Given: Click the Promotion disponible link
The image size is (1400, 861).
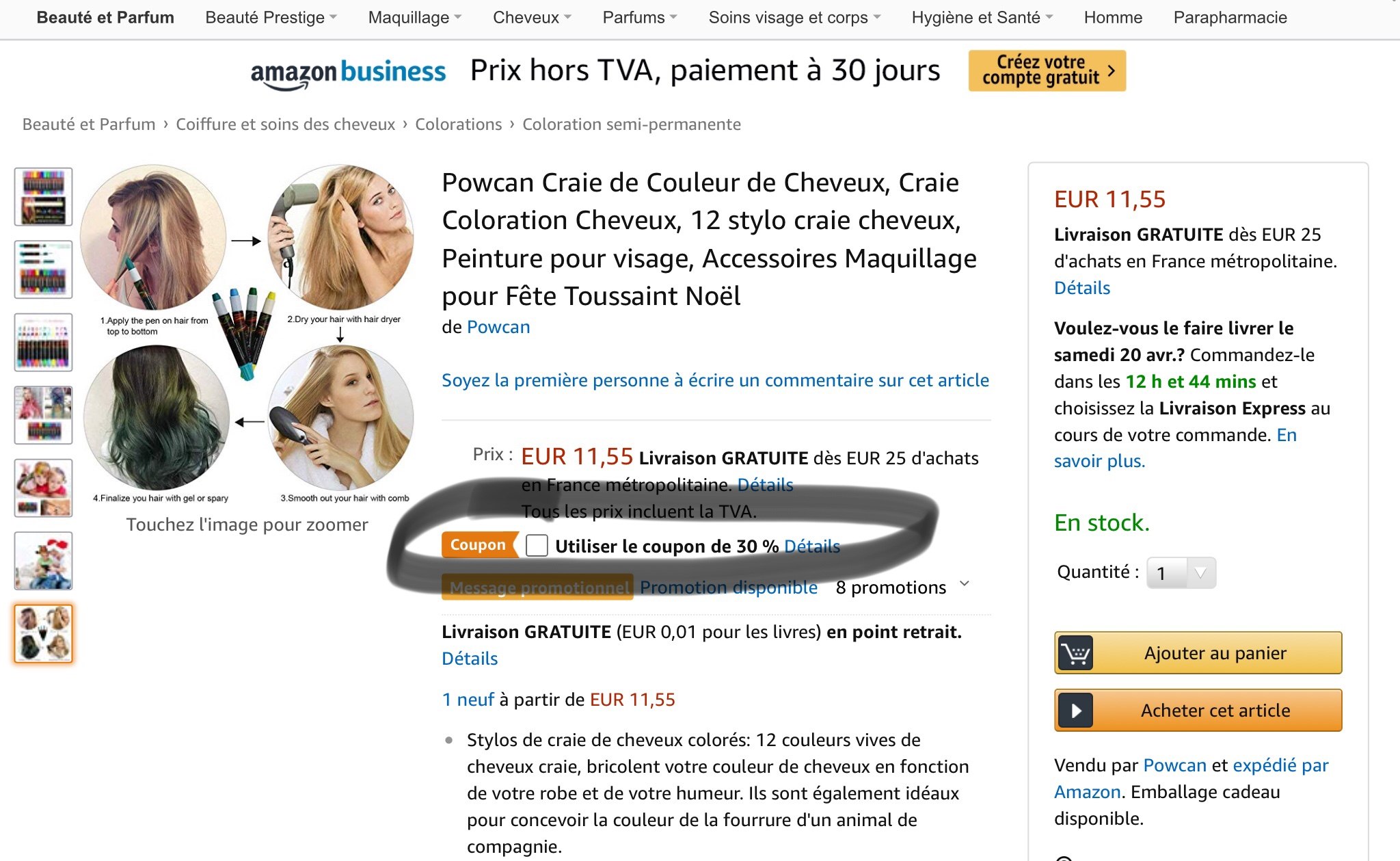Looking at the screenshot, I should pos(729,587).
